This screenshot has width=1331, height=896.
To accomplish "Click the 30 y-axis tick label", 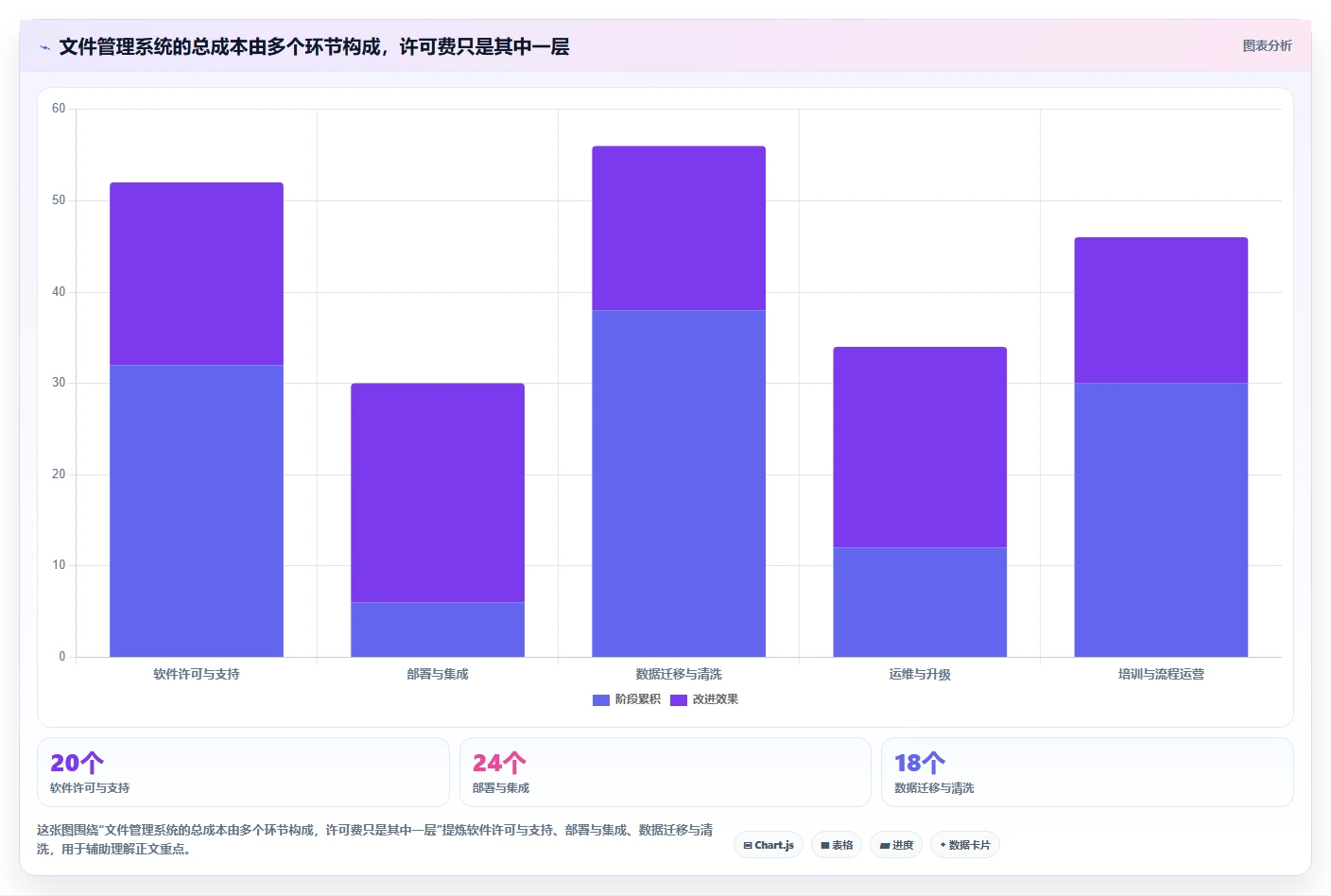I will (x=59, y=383).
